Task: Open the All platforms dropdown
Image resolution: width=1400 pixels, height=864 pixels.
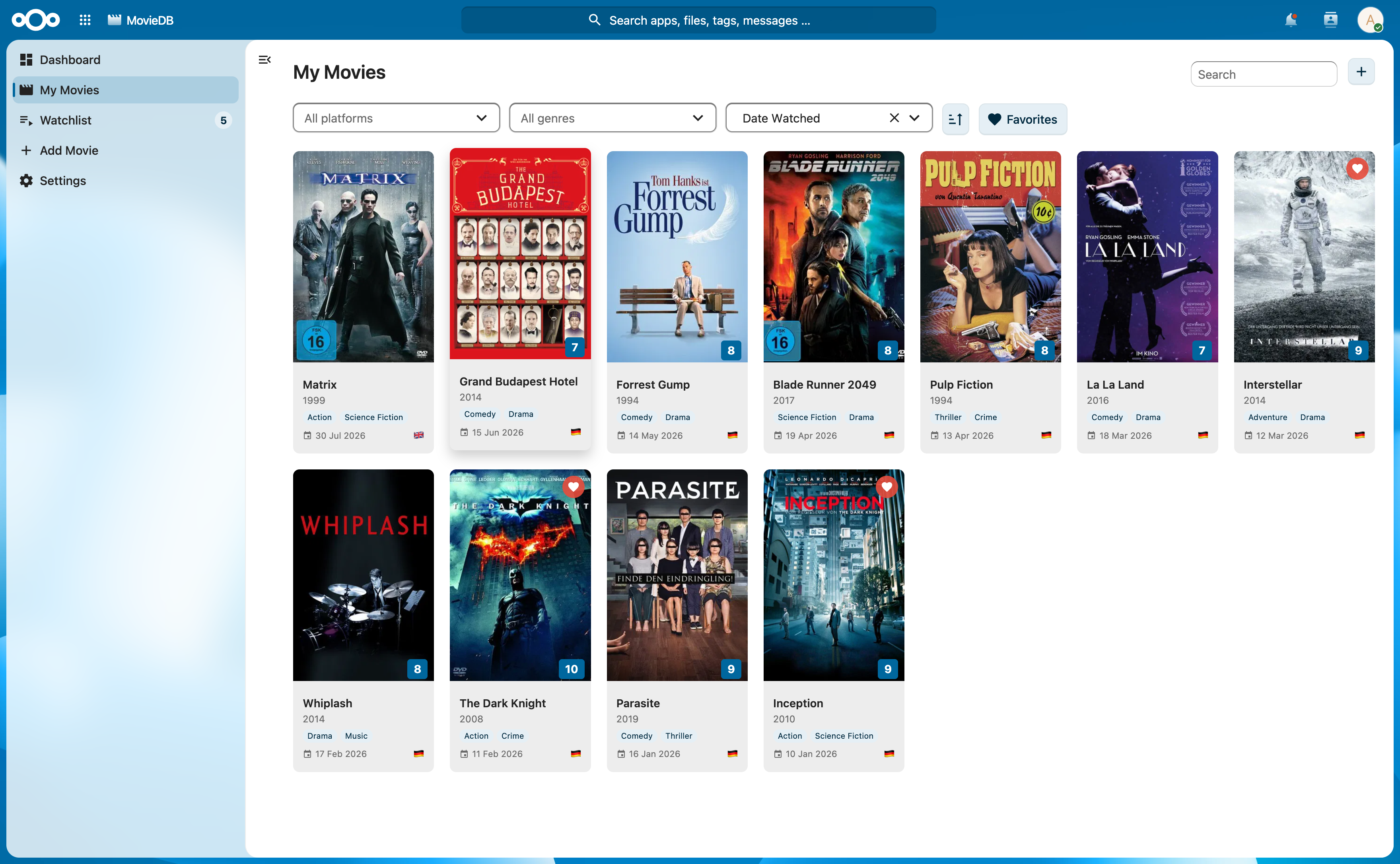Action: 396,118
